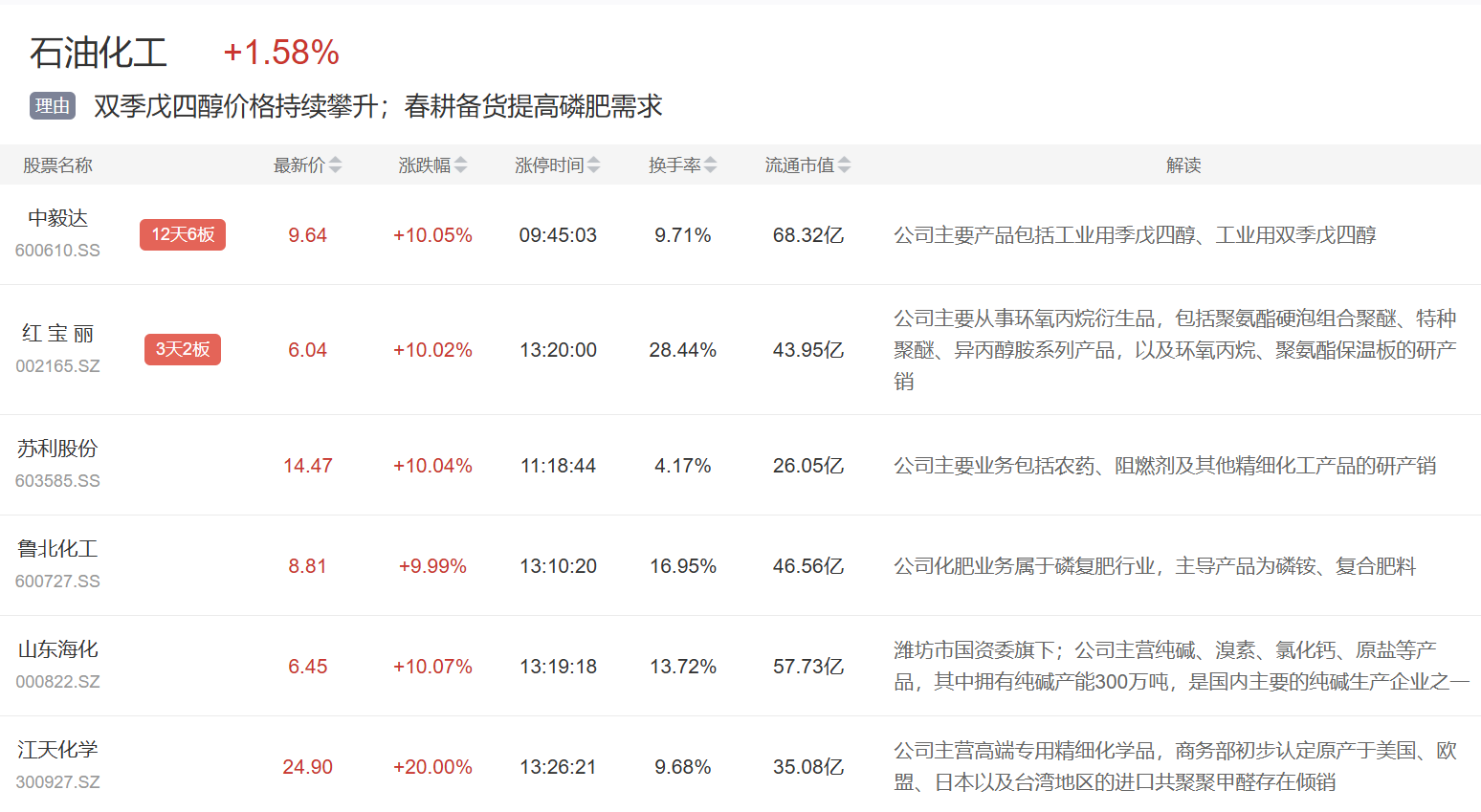Select stock code 000822.SZ
The width and height of the screenshot is (1481, 812).
(57, 682)
